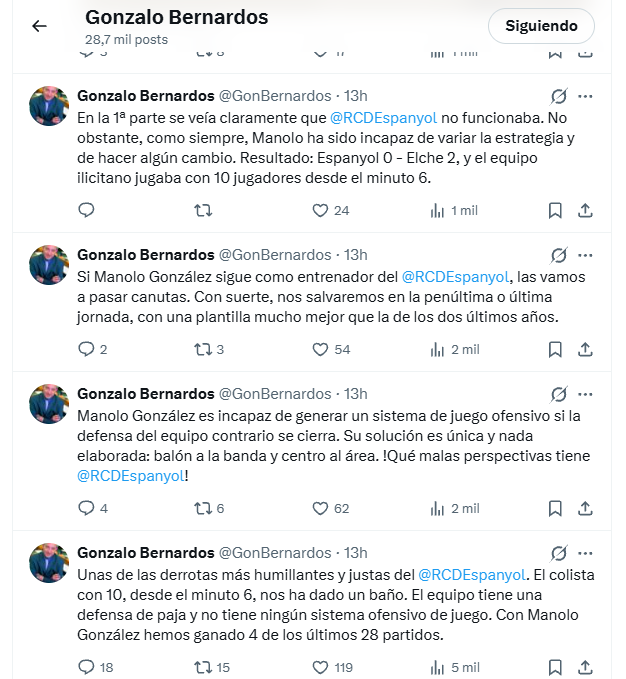Open the Grok explain icon on 'pasar canutas' tweet
This screenshot has width=626, height=679.
558,255
